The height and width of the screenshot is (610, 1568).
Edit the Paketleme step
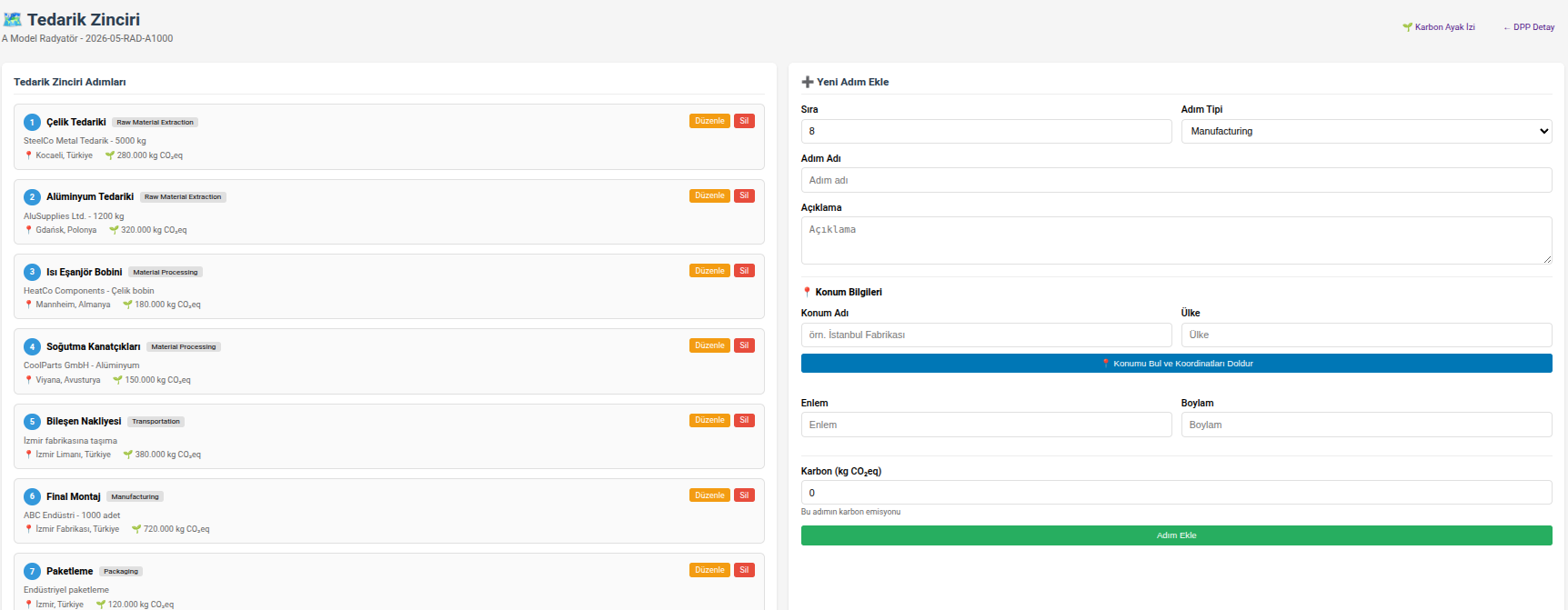point(709,570)
